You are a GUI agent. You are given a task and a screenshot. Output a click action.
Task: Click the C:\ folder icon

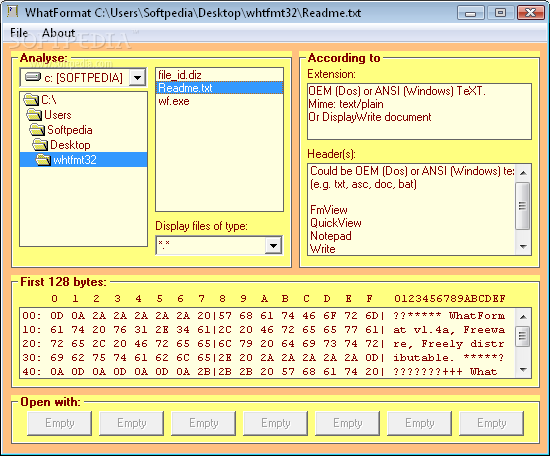[x=31, y=100]
